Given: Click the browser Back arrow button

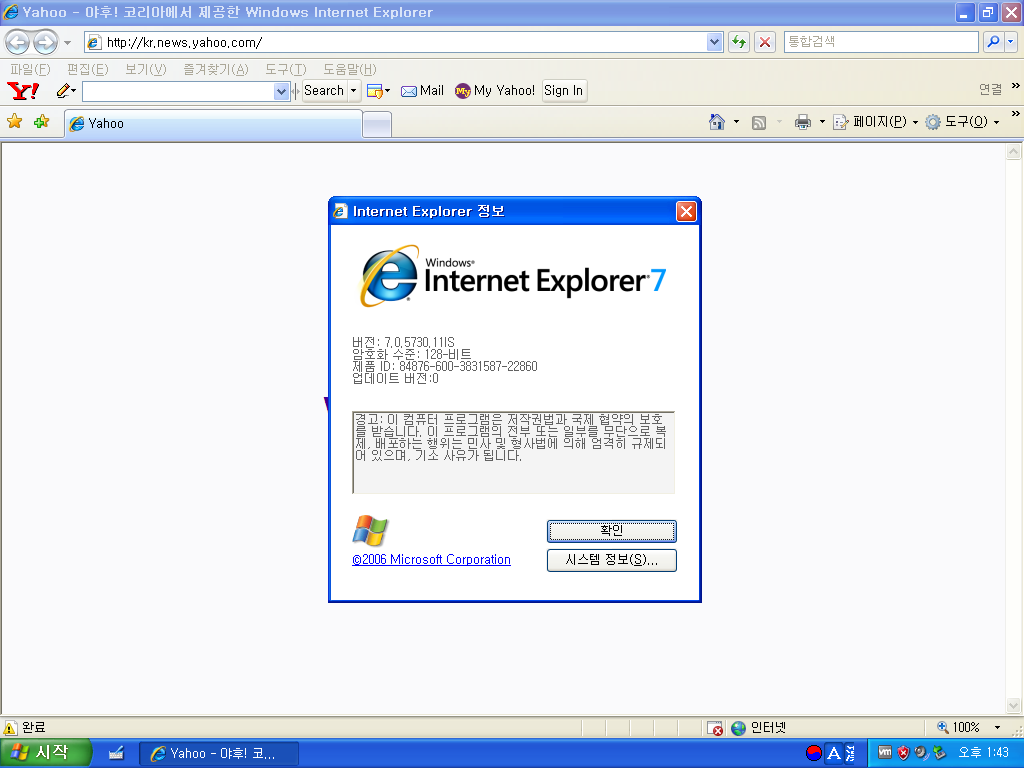Looking at the screenshot, I should click(x=18, y=42).
